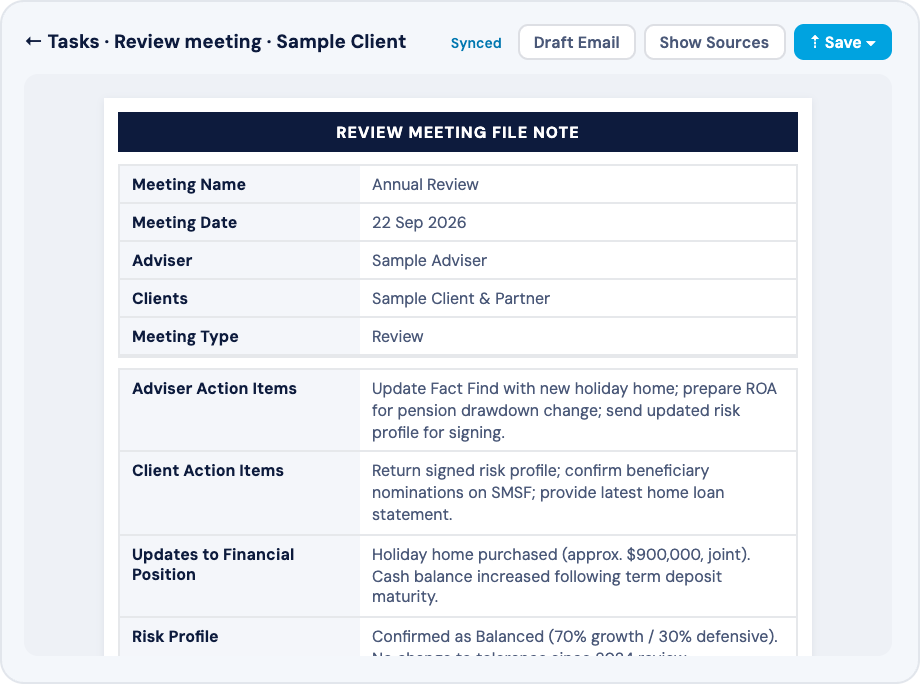The image size is (920, 684).
Task: Click the 'Meeting Name' row label
Action: tap(188, 184)
